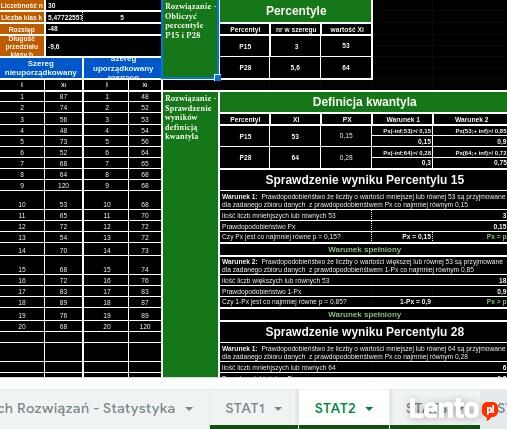Click the P15 wartość Xi cell 53
The height and width of the screenshot is (429, 507).
(x=346, y=46)
